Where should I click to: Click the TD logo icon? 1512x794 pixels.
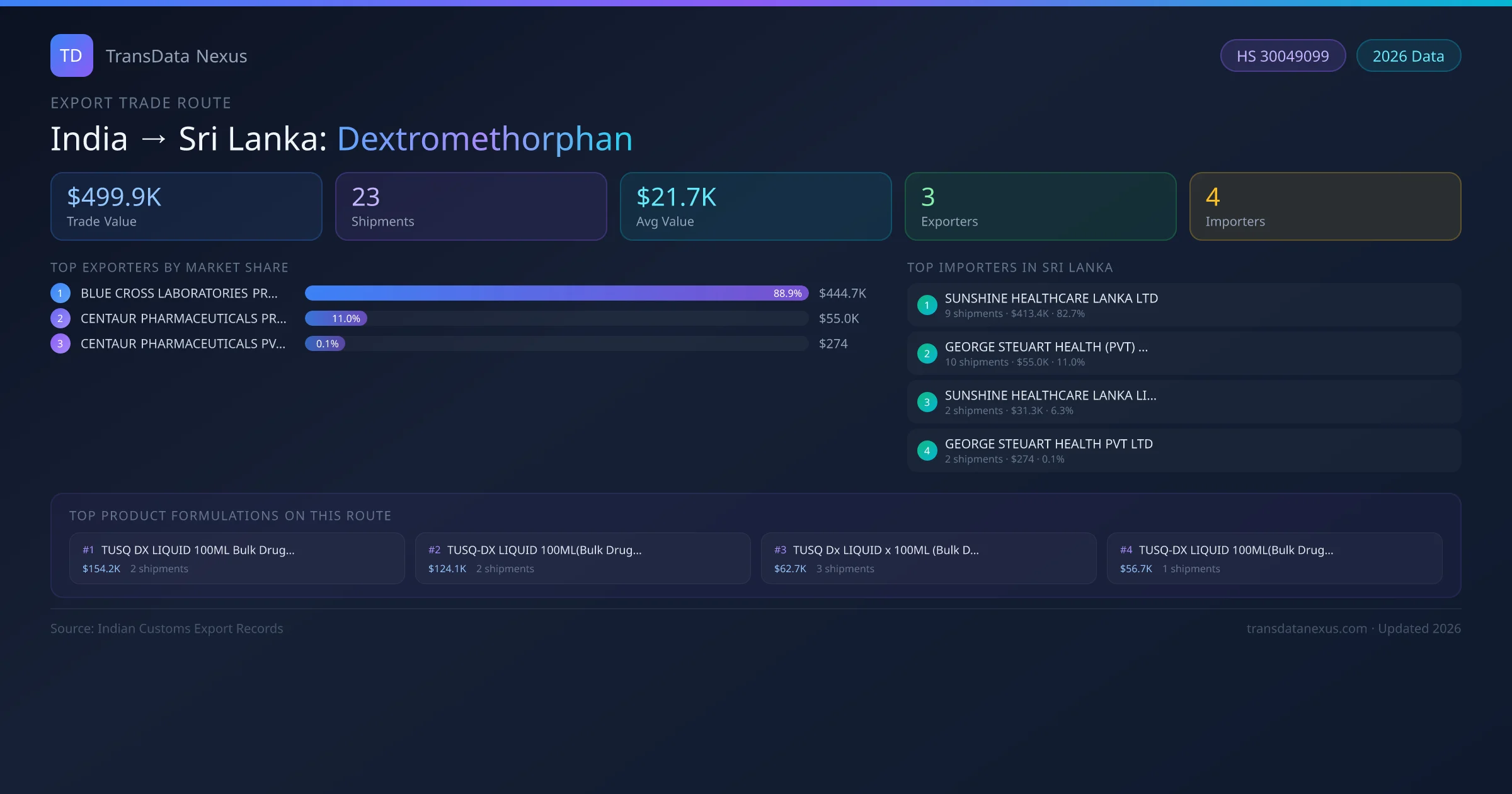point(71,55)
